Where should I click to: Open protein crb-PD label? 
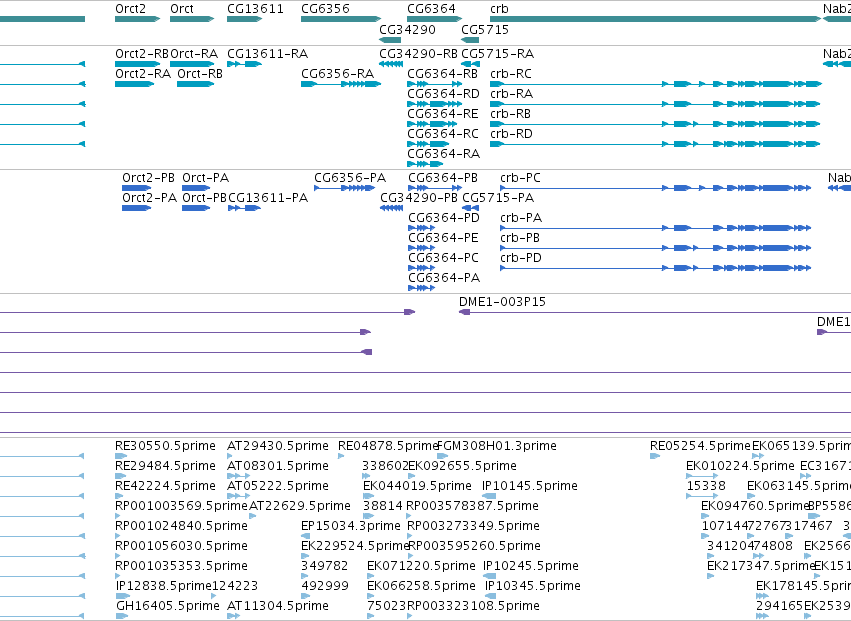(520, 258)
